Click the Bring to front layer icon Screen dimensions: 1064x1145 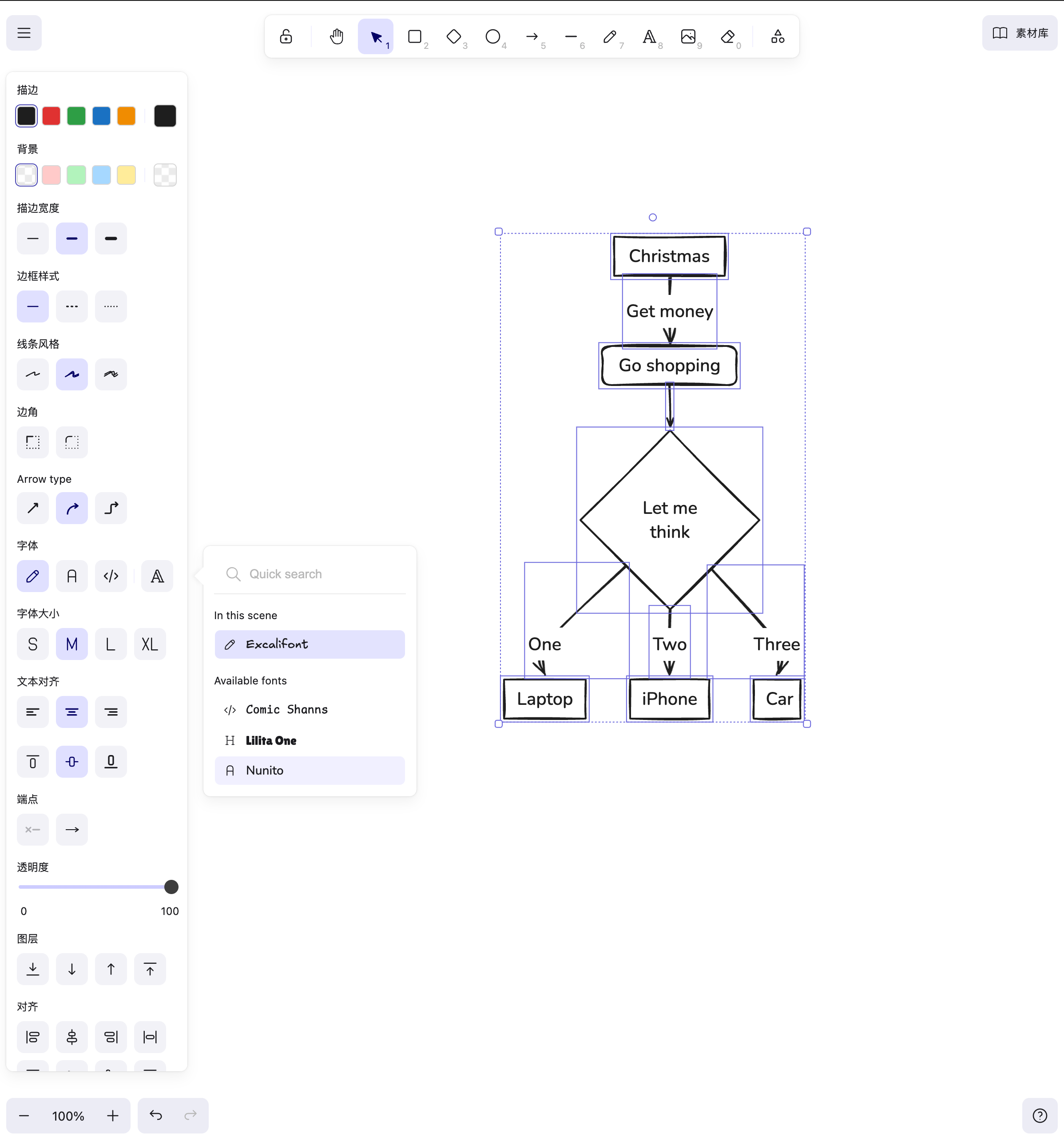coord(150,969)
